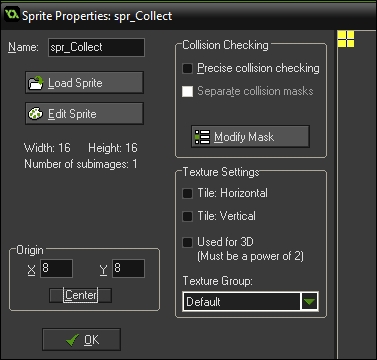Toggle Separate collision masks checkbox
Image resolution: width=377 pixels, height=360 pixels.
click(187, 91)
